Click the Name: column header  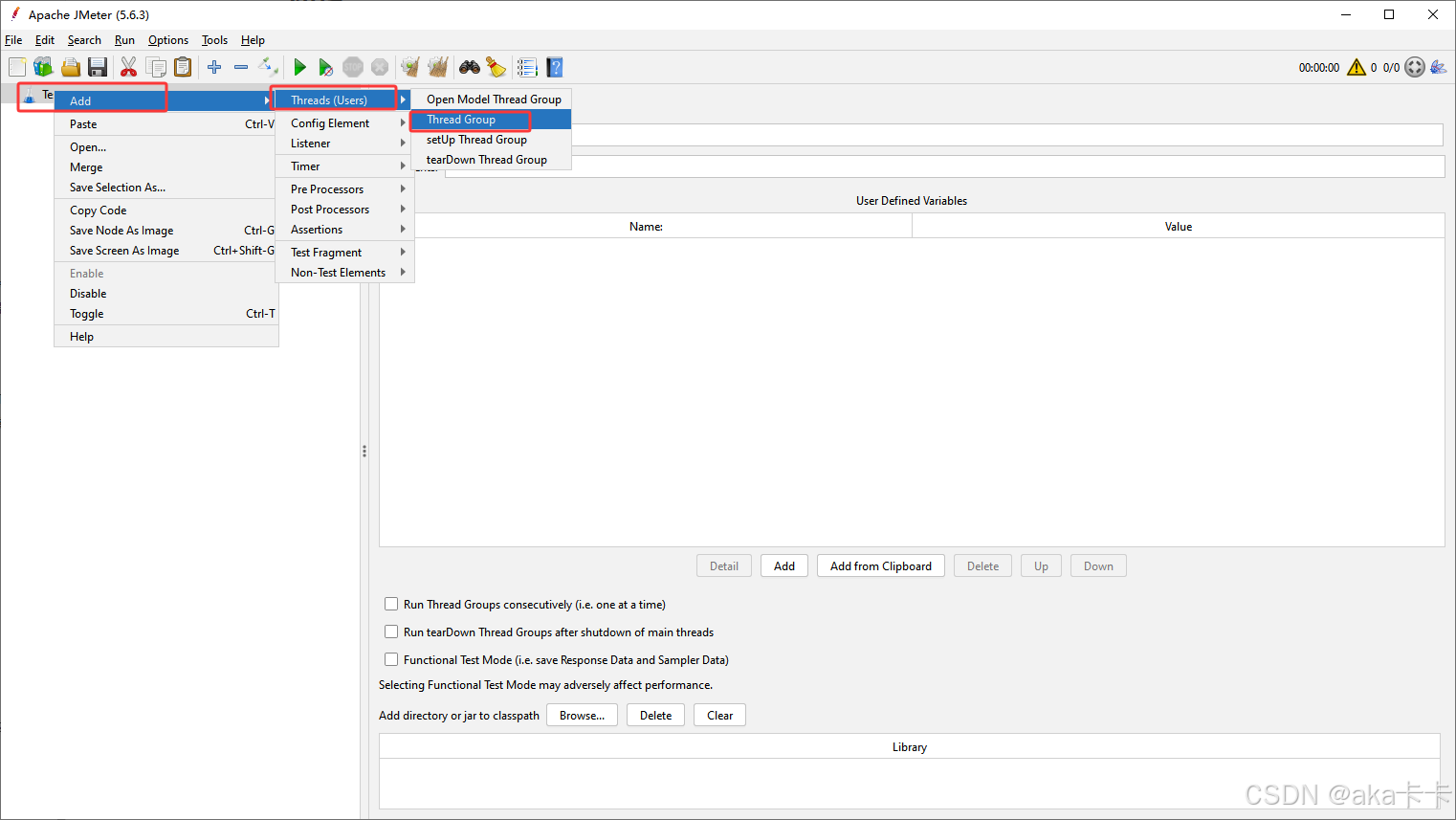646,227
